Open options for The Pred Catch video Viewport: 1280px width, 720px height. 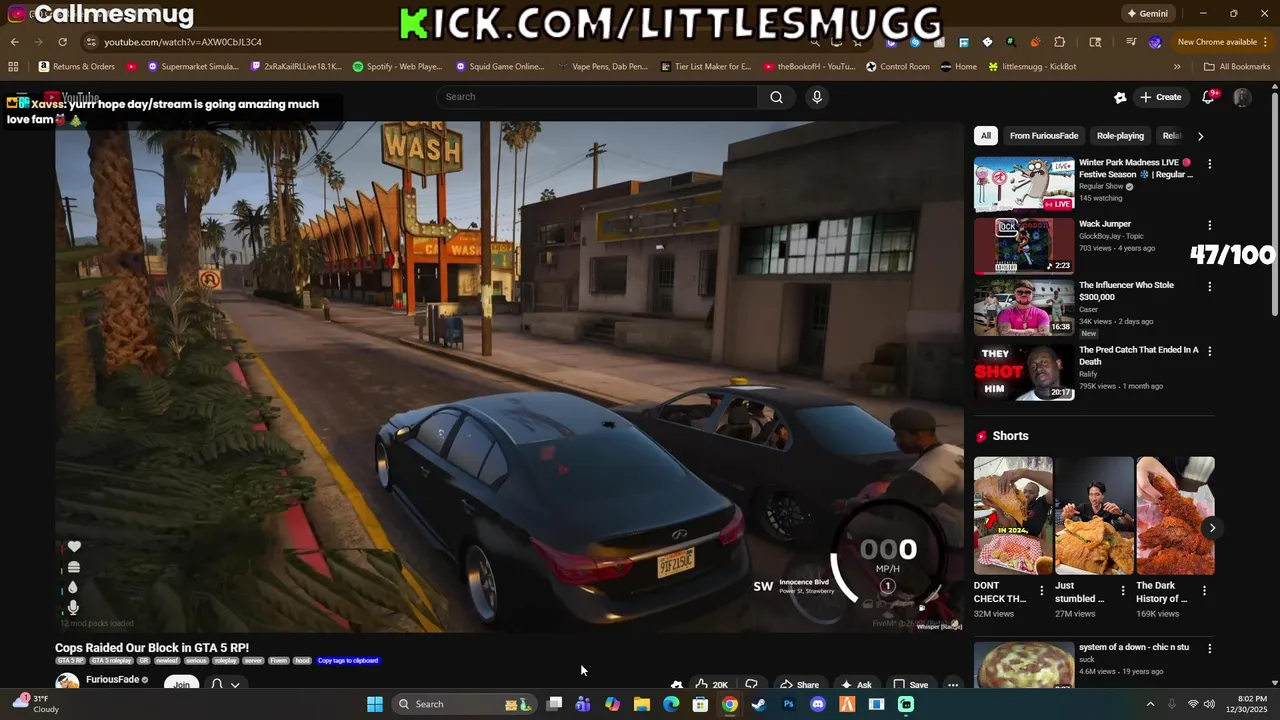tap(1209, 352)
